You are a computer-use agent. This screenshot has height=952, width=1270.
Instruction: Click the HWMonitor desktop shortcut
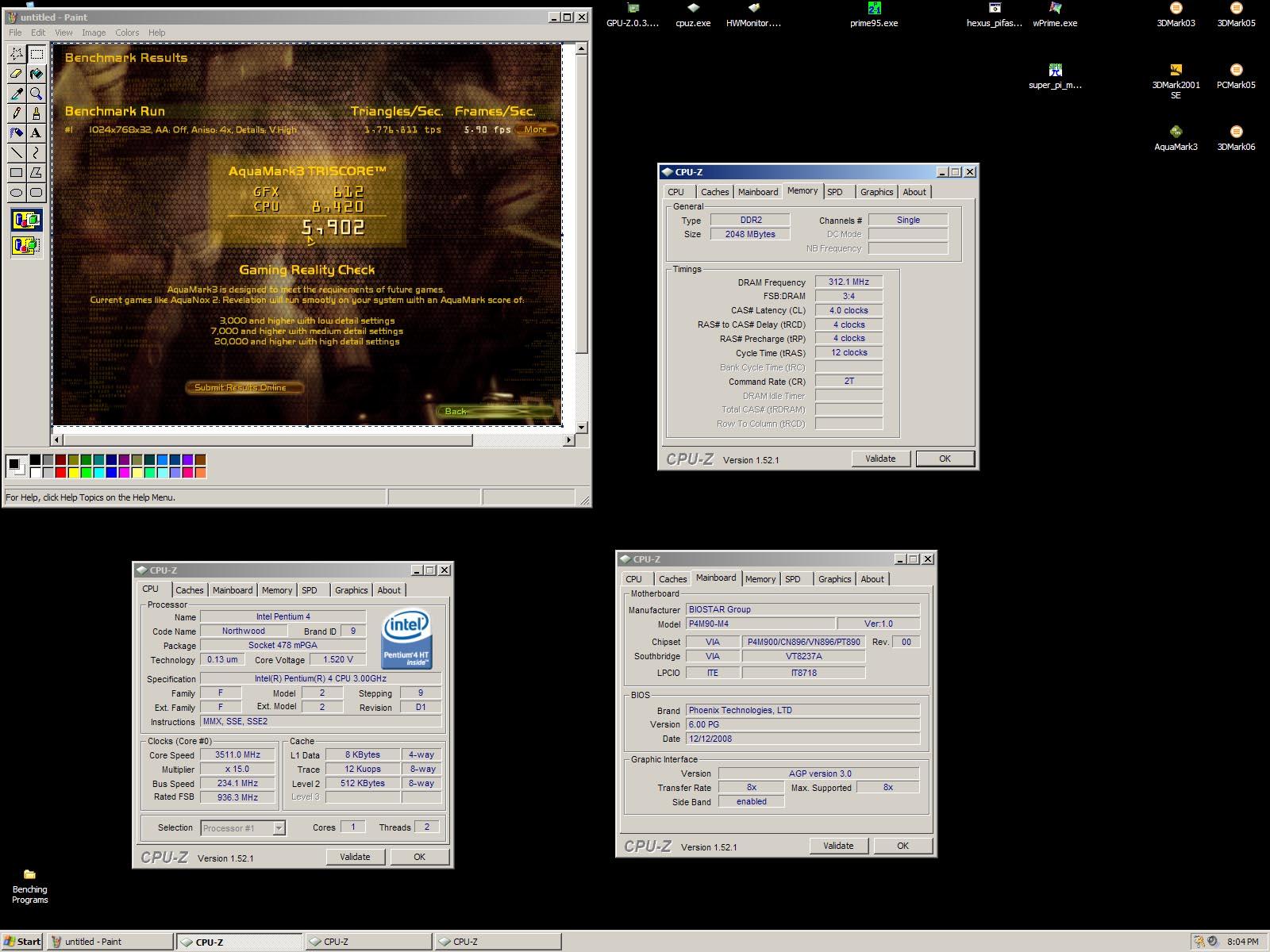click(753, 14)
